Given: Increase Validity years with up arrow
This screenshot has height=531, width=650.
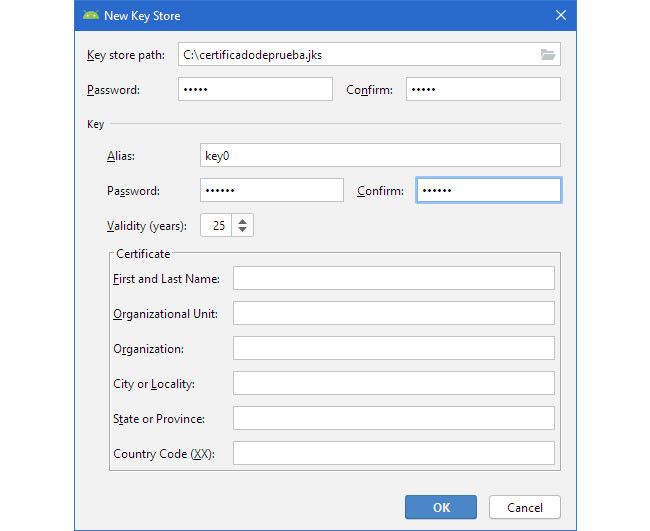Looking at the screenshot, I should tap(243, 221).
